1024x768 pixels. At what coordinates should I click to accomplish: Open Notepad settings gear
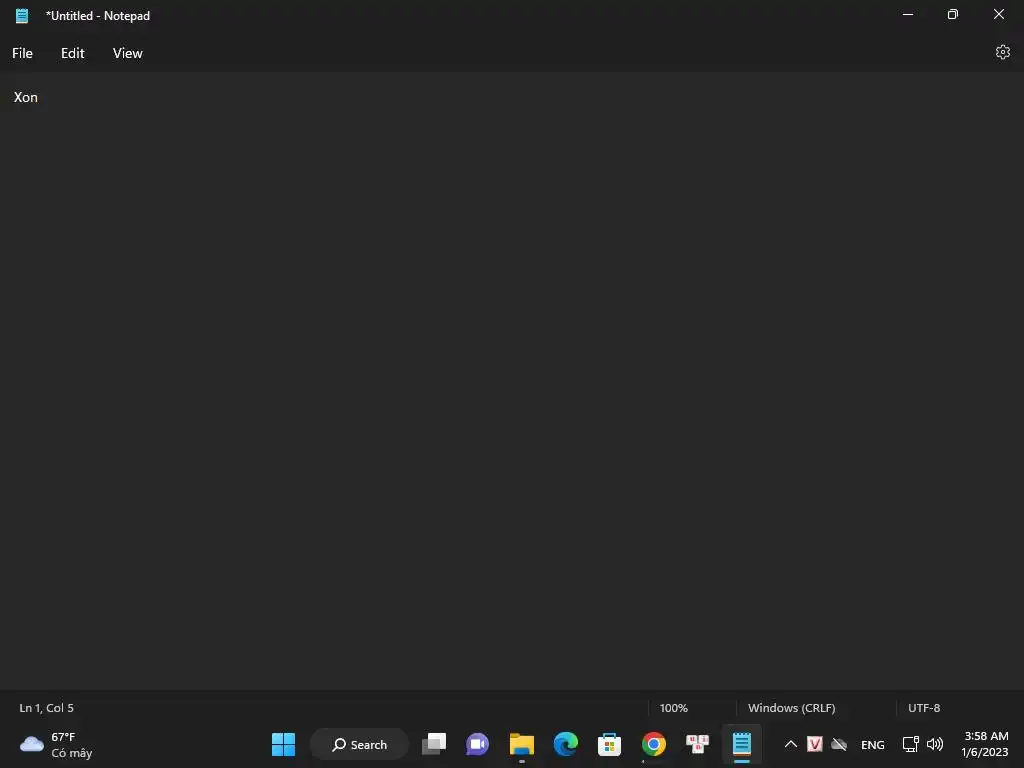click(1002, 52)
